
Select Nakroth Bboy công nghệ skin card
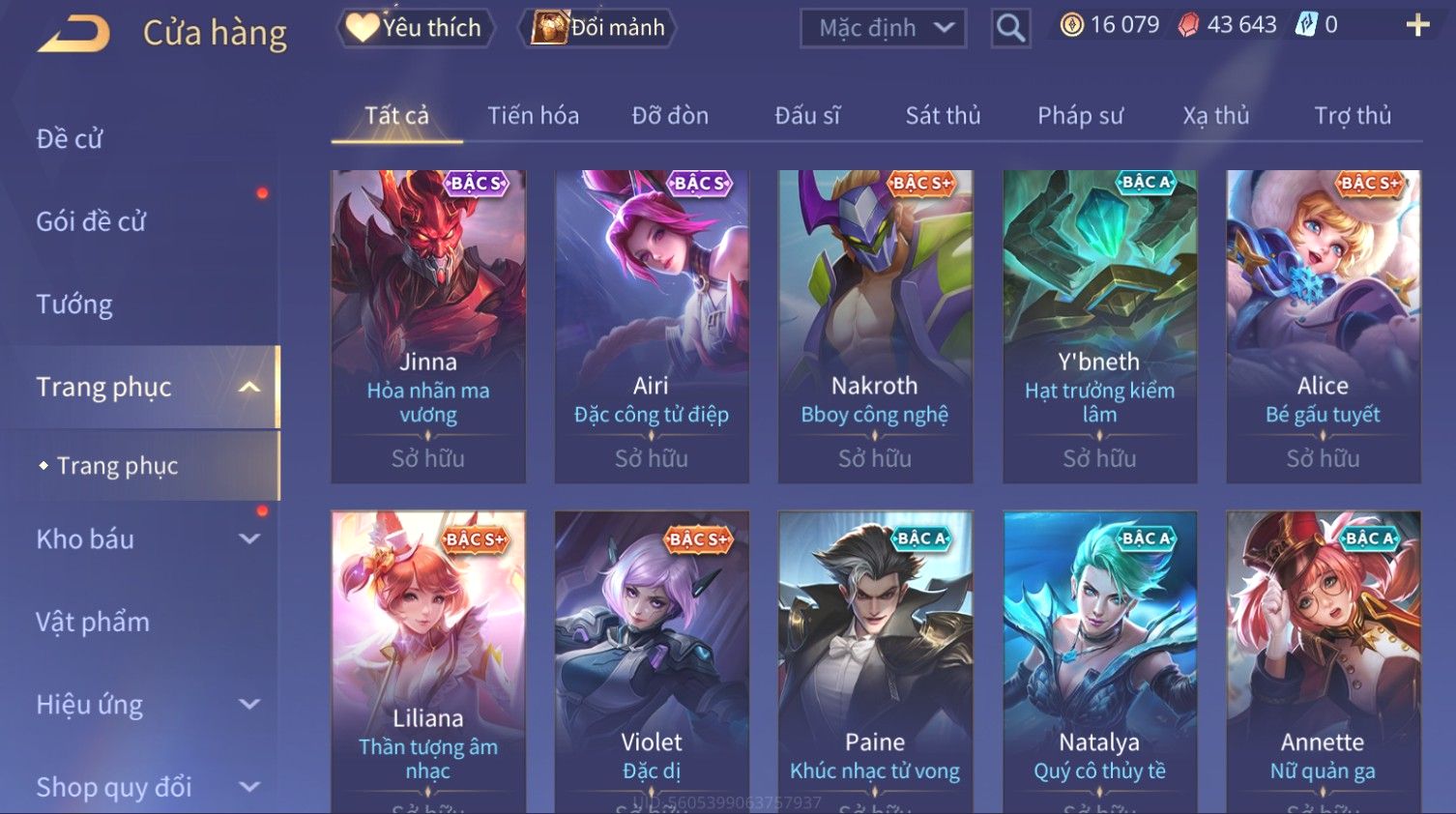tap(875, 327)
